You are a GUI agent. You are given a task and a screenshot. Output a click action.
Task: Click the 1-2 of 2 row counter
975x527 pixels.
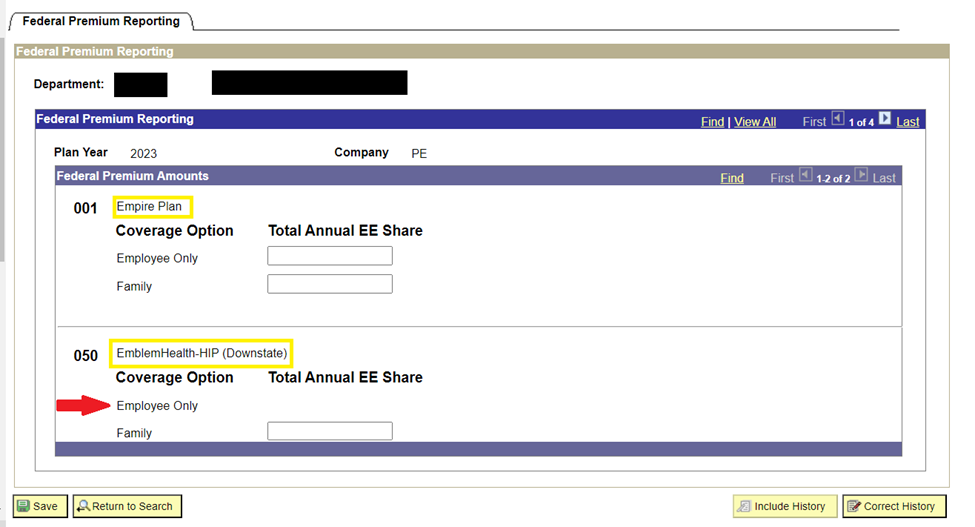[833, 178]
